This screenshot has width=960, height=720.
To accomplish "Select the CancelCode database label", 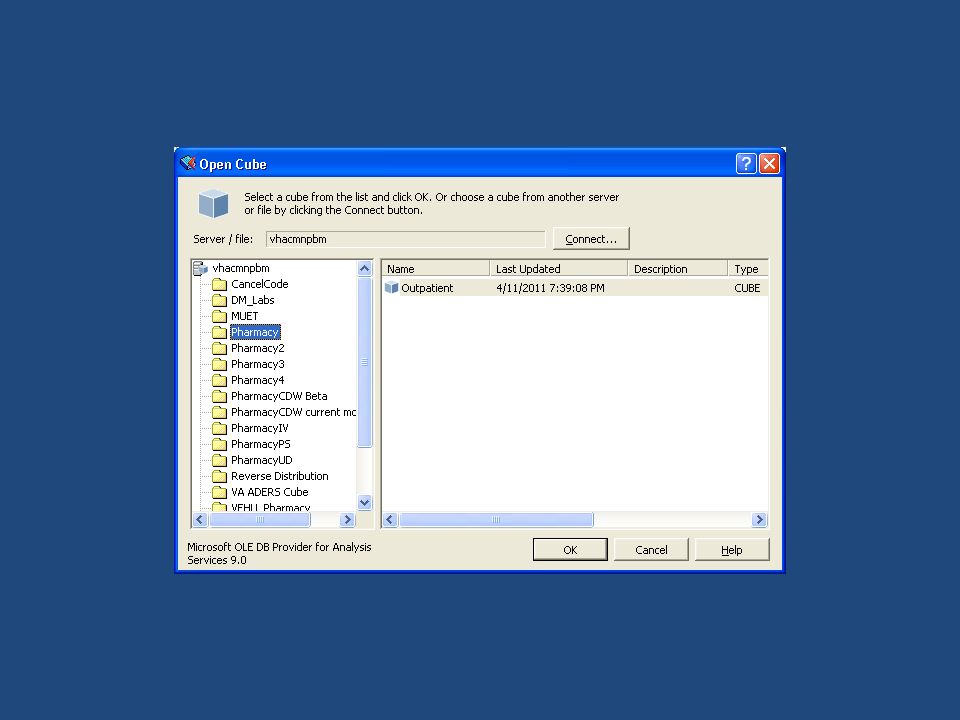I will point(260,284).
